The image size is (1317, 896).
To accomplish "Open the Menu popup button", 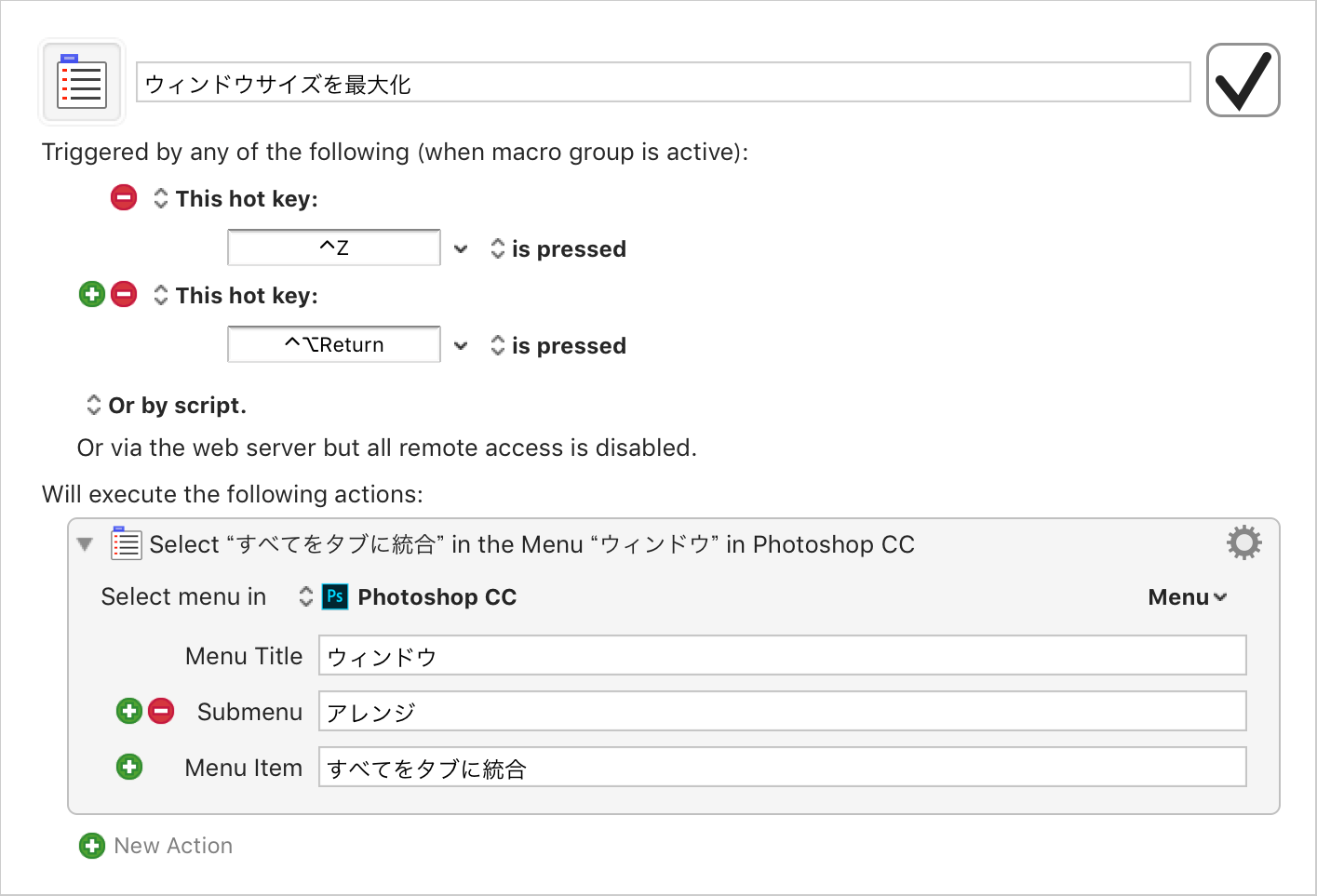I will [1188, 597].
